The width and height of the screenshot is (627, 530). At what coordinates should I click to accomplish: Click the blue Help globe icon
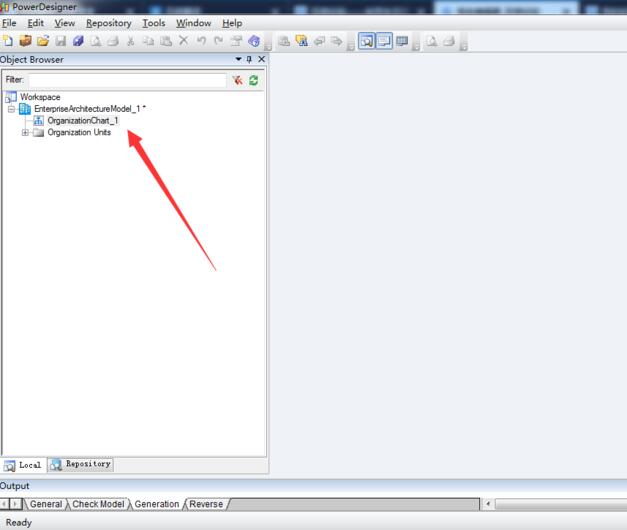254,41
